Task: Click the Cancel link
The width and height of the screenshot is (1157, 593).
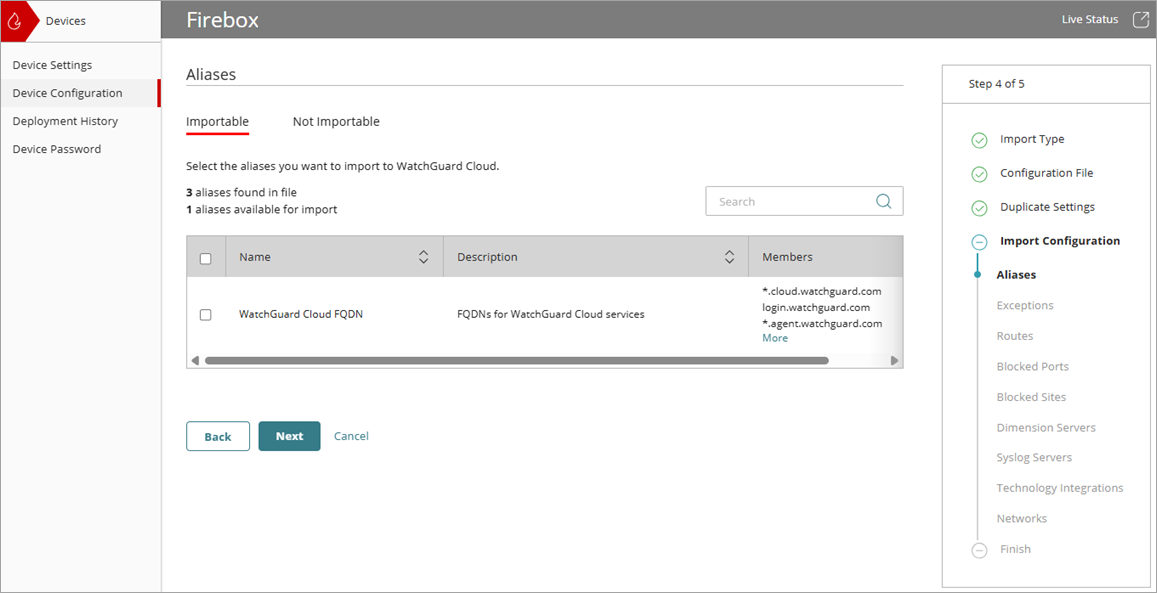Action: tap(351, 436)
